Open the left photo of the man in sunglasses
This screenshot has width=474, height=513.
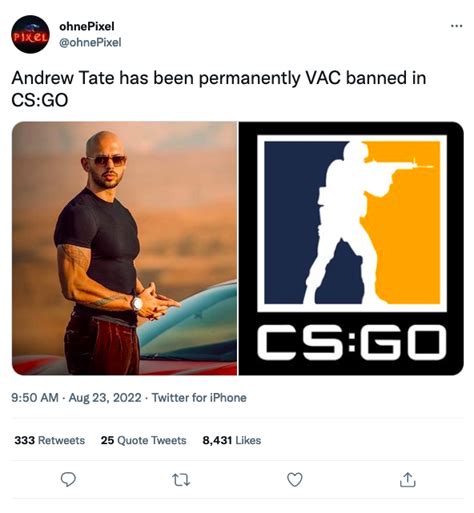(x=124, y=248)
